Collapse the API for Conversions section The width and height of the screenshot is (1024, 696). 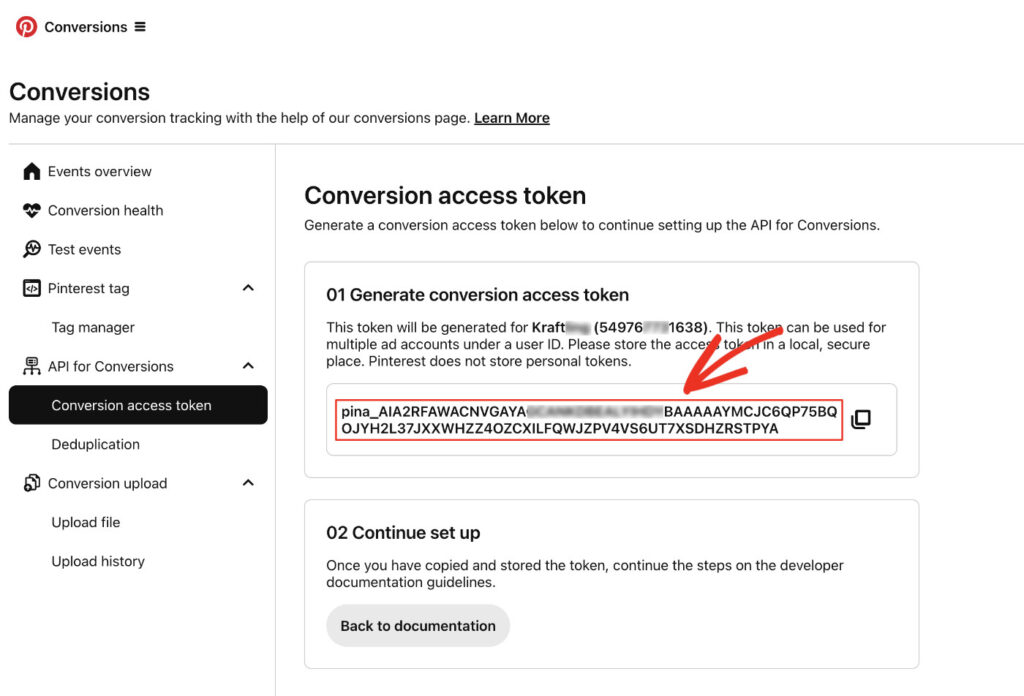[249, 366]
